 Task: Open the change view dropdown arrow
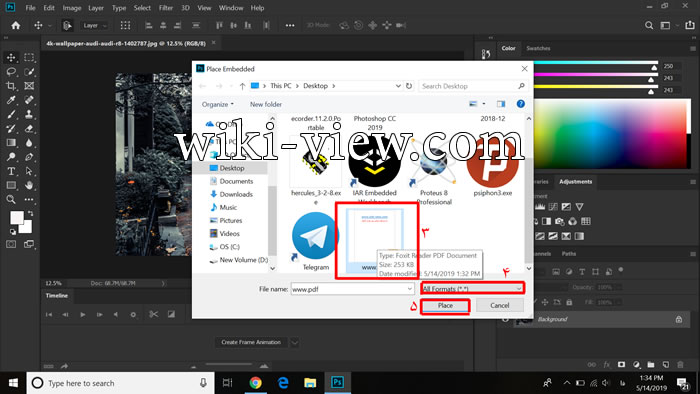(x=484, y=104)
